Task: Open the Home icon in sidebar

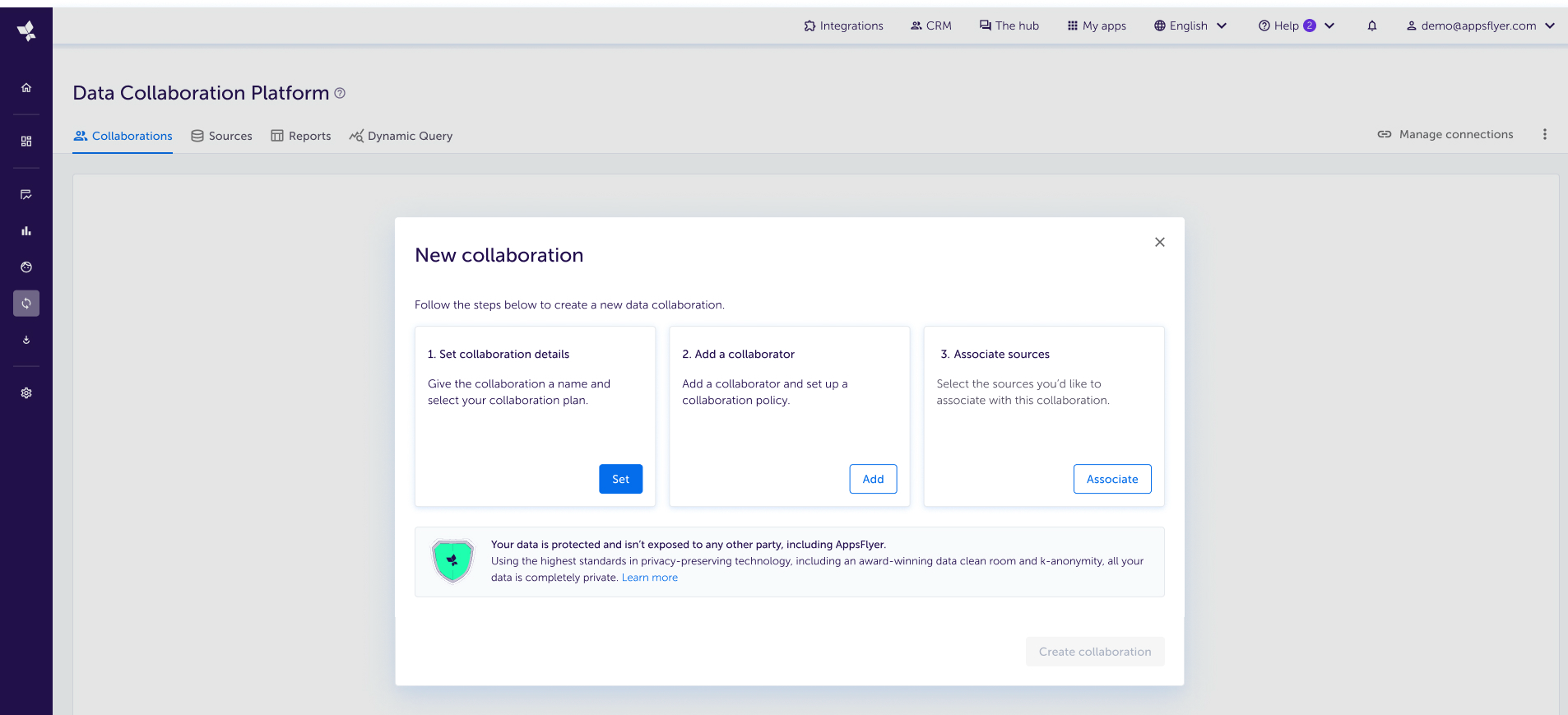Action: point(26,87)
